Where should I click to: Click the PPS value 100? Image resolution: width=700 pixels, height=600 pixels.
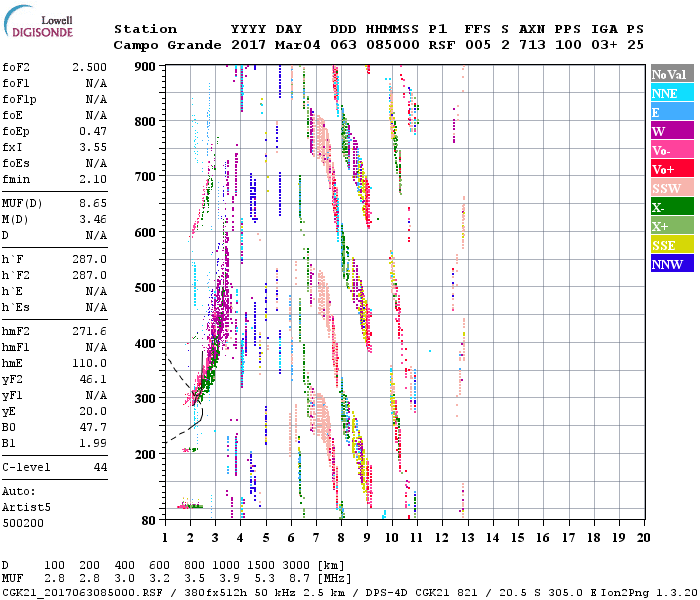pos(568,46)
